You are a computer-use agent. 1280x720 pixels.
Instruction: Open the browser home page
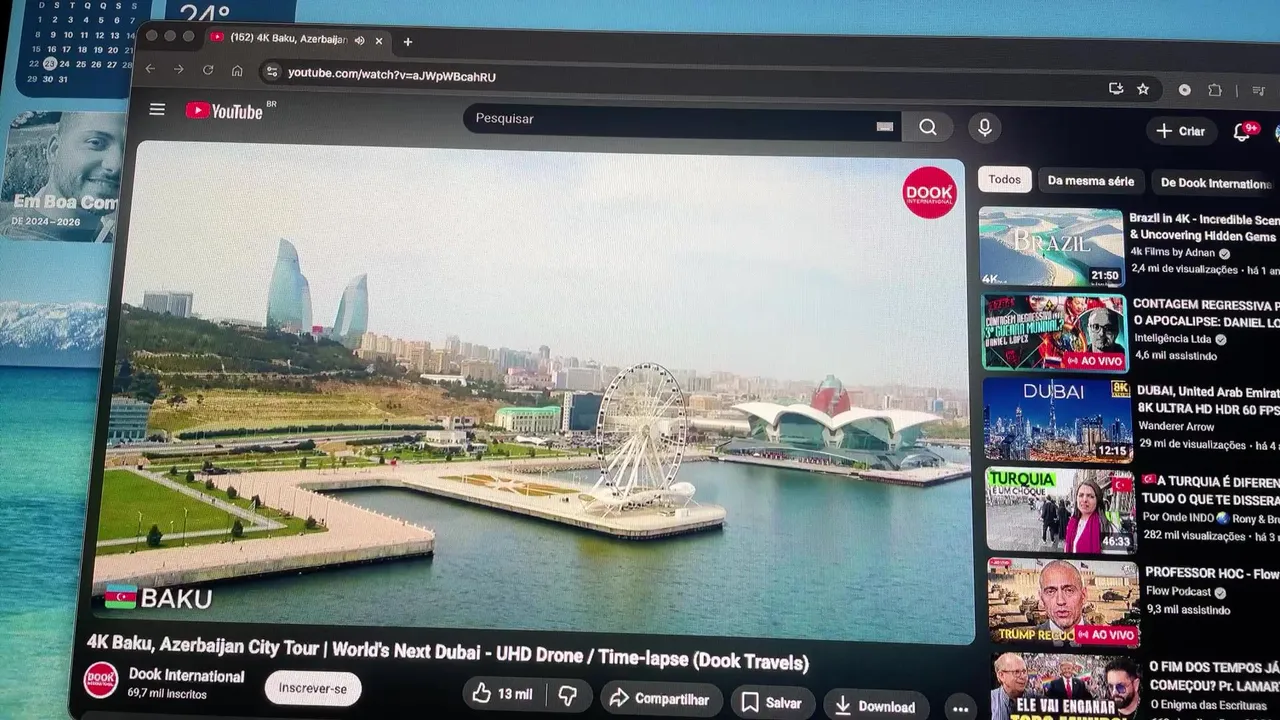(237, 71)
